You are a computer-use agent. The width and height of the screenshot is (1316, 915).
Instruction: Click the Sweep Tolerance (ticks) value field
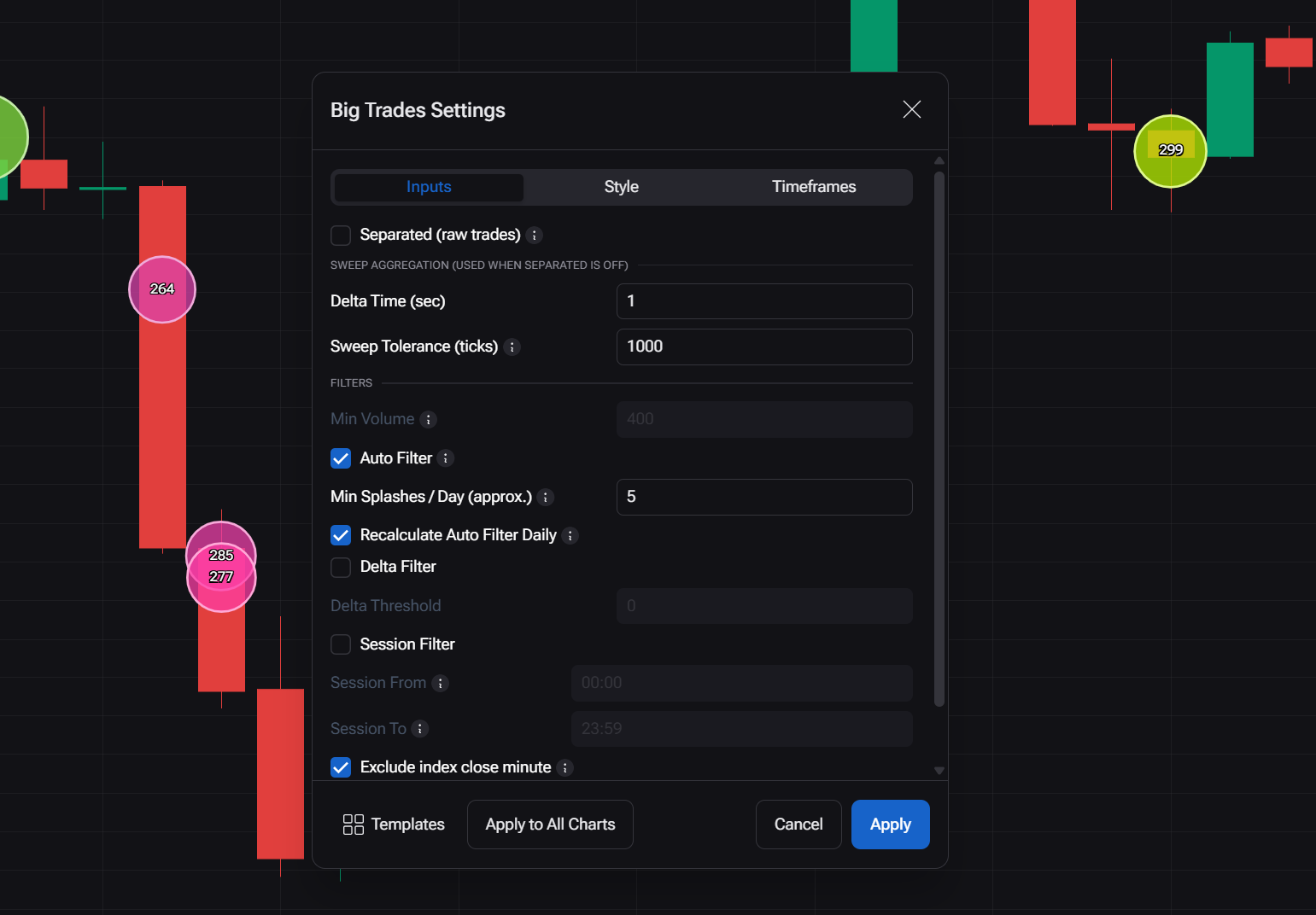click(764, 347)
